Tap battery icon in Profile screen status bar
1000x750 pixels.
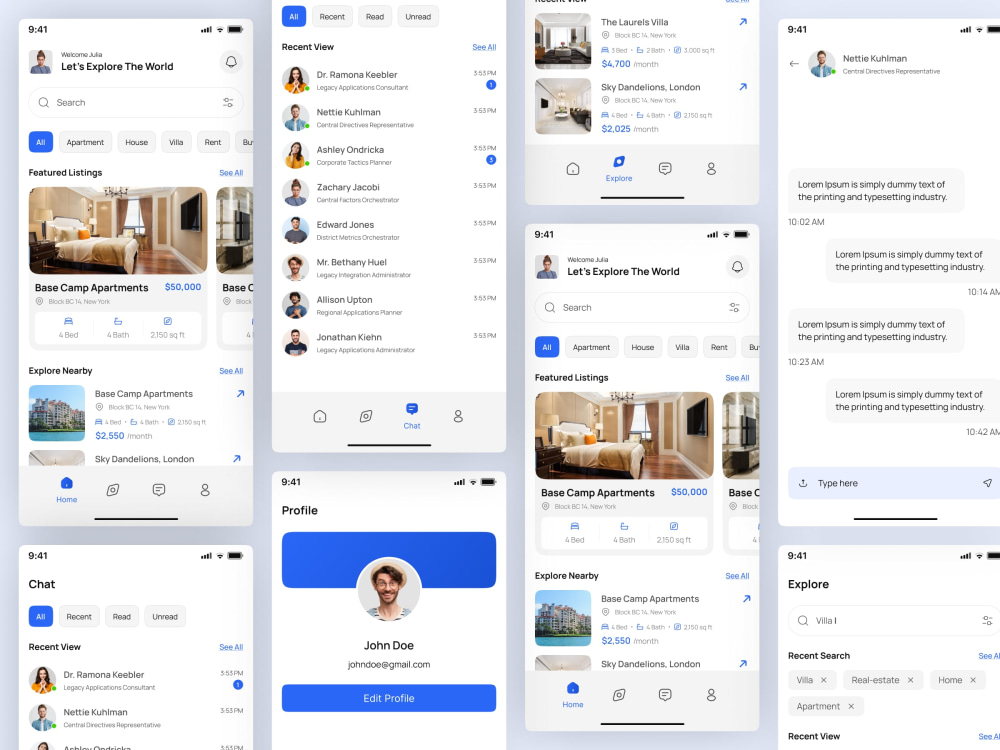coord(489,482)
